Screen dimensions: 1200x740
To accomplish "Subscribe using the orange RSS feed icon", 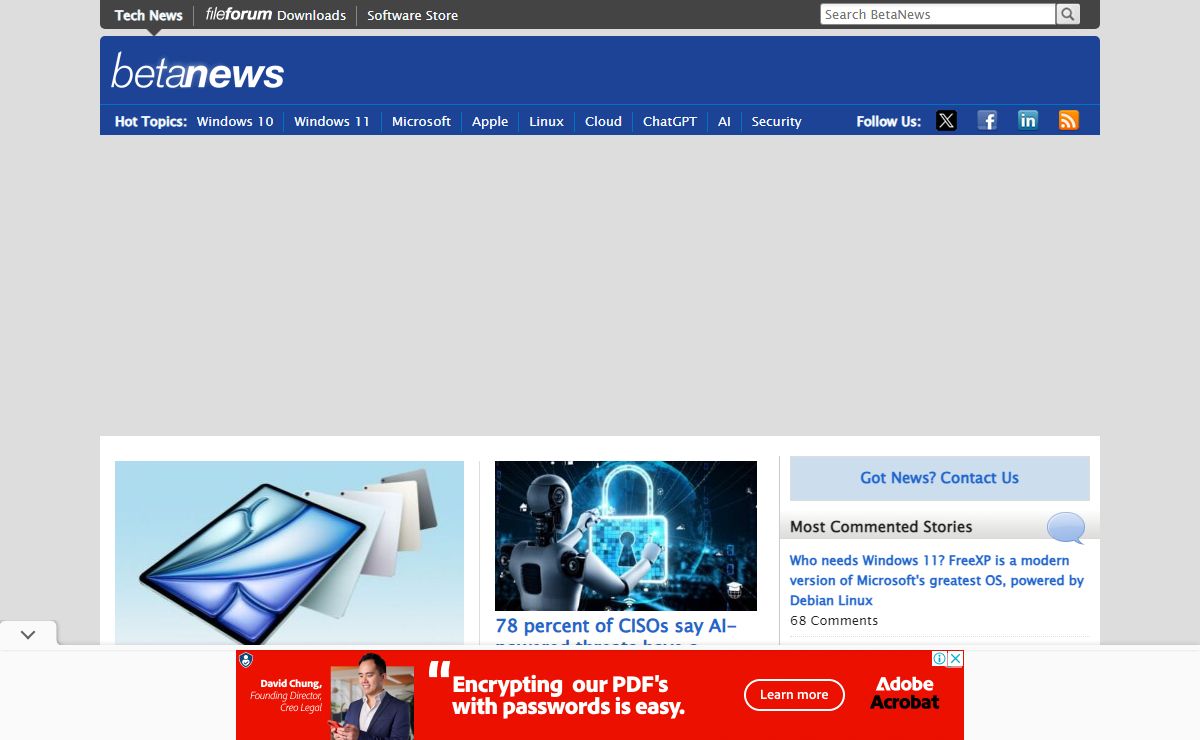I will [1068, 120].
